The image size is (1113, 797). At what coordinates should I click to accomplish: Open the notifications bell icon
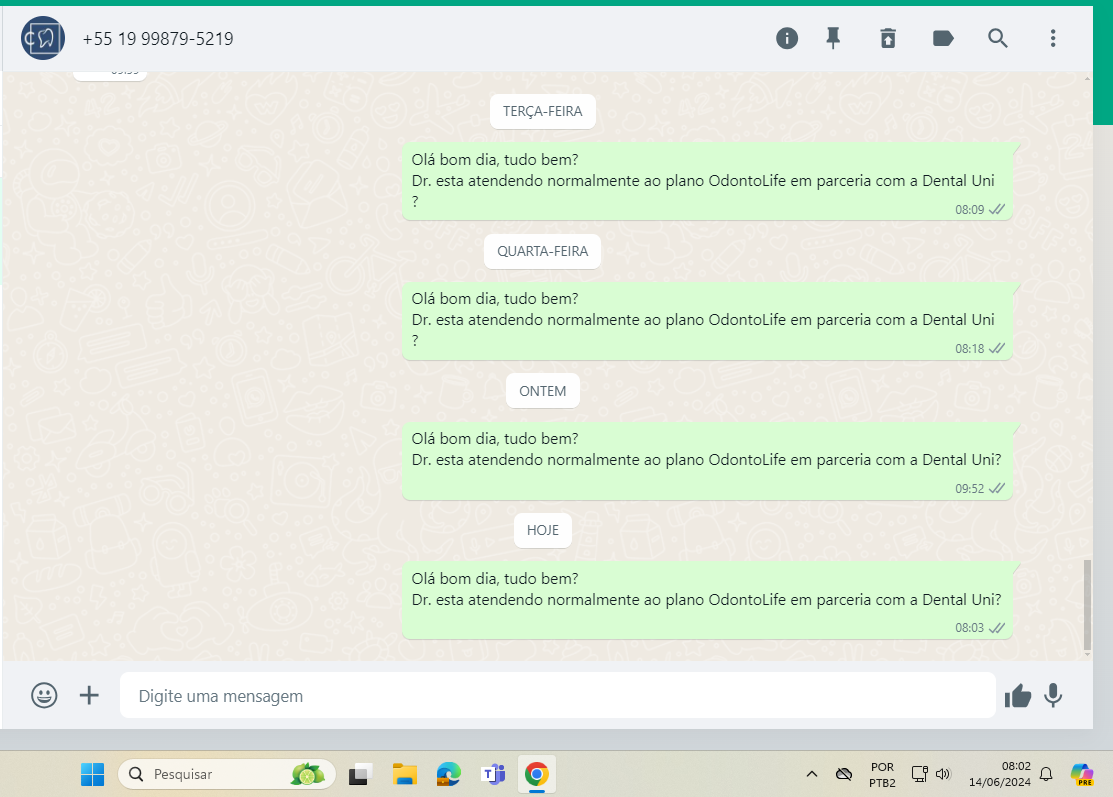click(x=1046, y=774)
